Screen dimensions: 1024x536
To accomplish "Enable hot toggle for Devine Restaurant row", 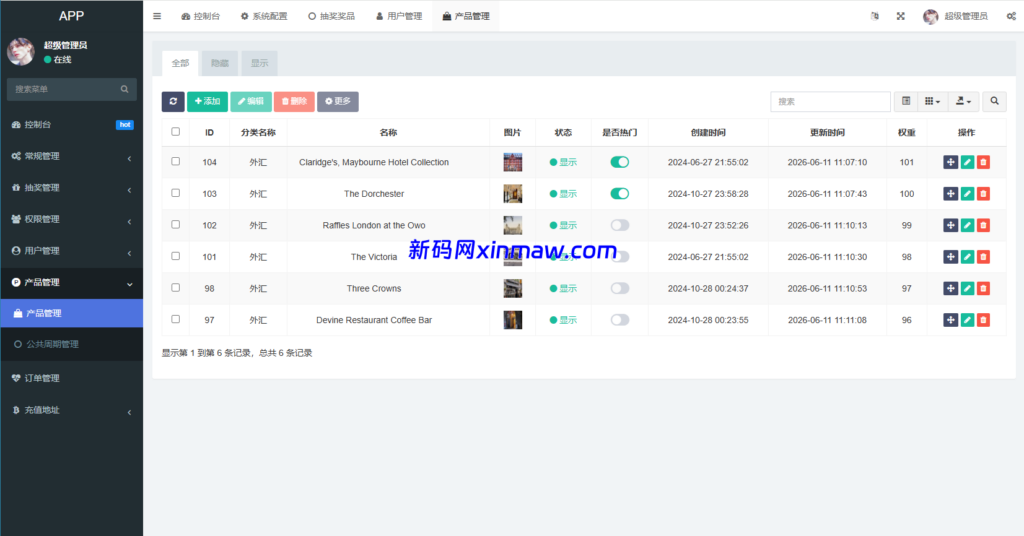I will 620,320.
